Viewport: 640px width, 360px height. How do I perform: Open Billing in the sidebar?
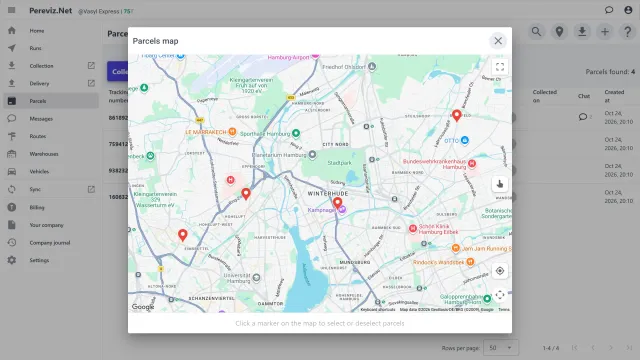click(51, 207)
